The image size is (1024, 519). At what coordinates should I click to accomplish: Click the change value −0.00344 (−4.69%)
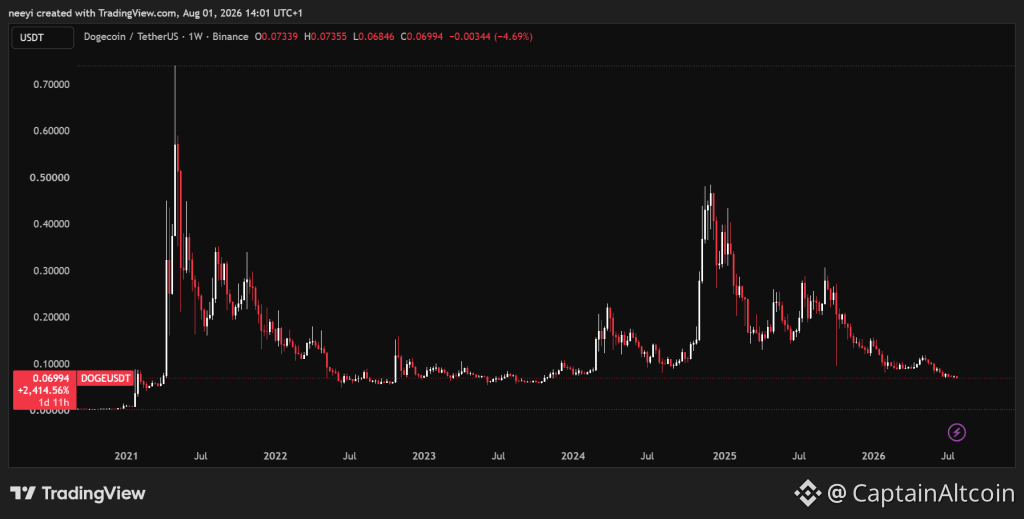pos(490,37)
